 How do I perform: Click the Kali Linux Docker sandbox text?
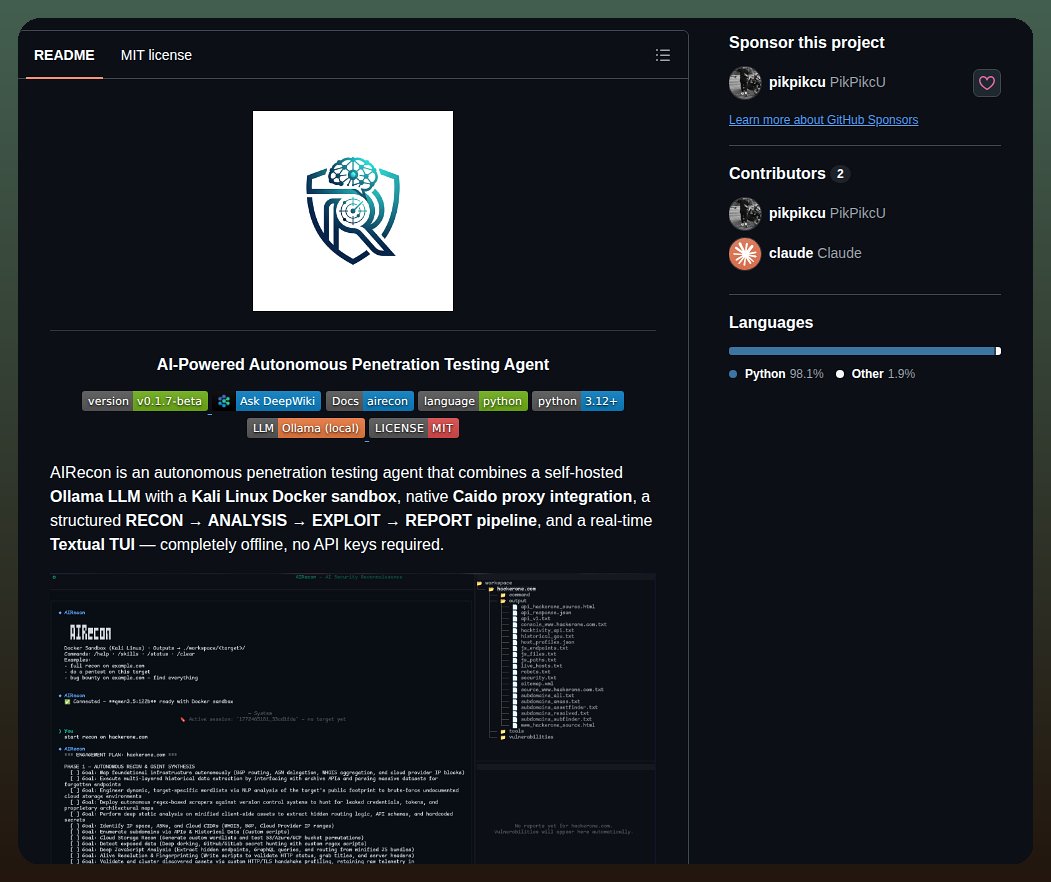[x=294, y=497]
